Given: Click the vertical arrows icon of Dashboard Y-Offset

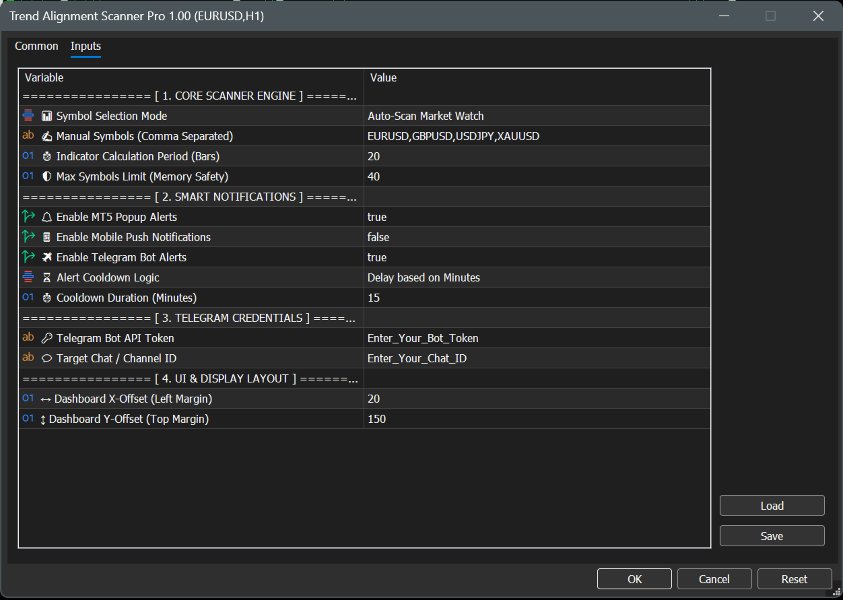Looking at the screenshot, I should coord(43,419).
